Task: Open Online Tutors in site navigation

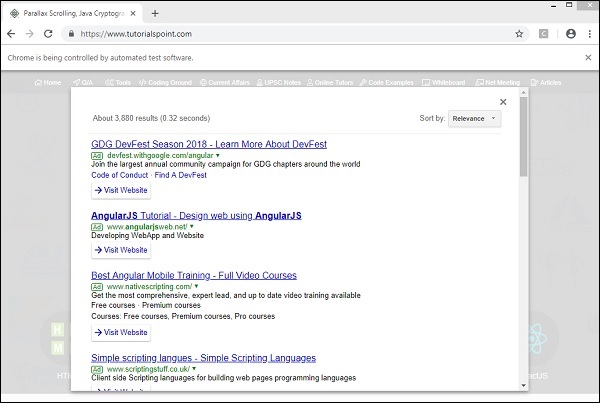Action: point(330,82)
